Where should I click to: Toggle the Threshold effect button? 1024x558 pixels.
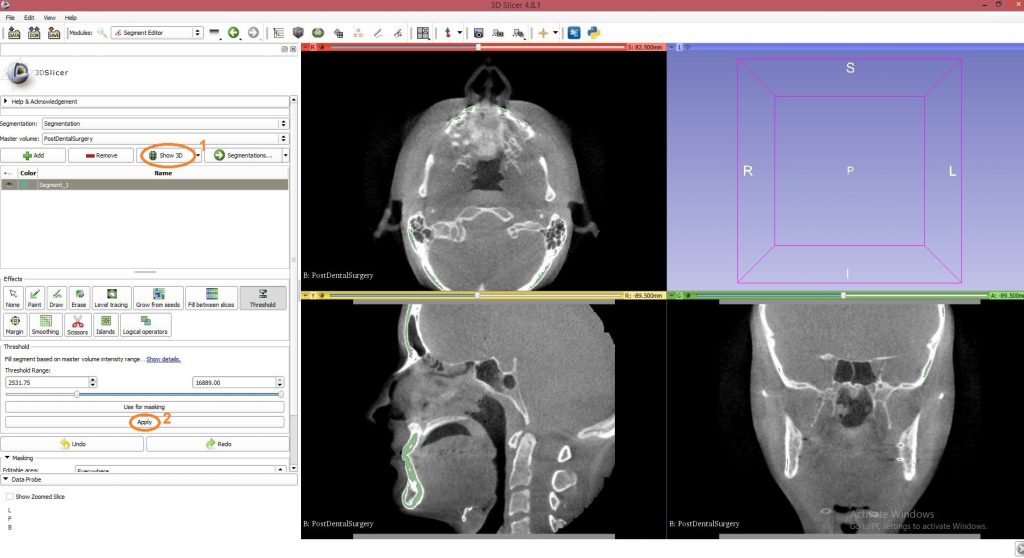(x=264, y=297)
